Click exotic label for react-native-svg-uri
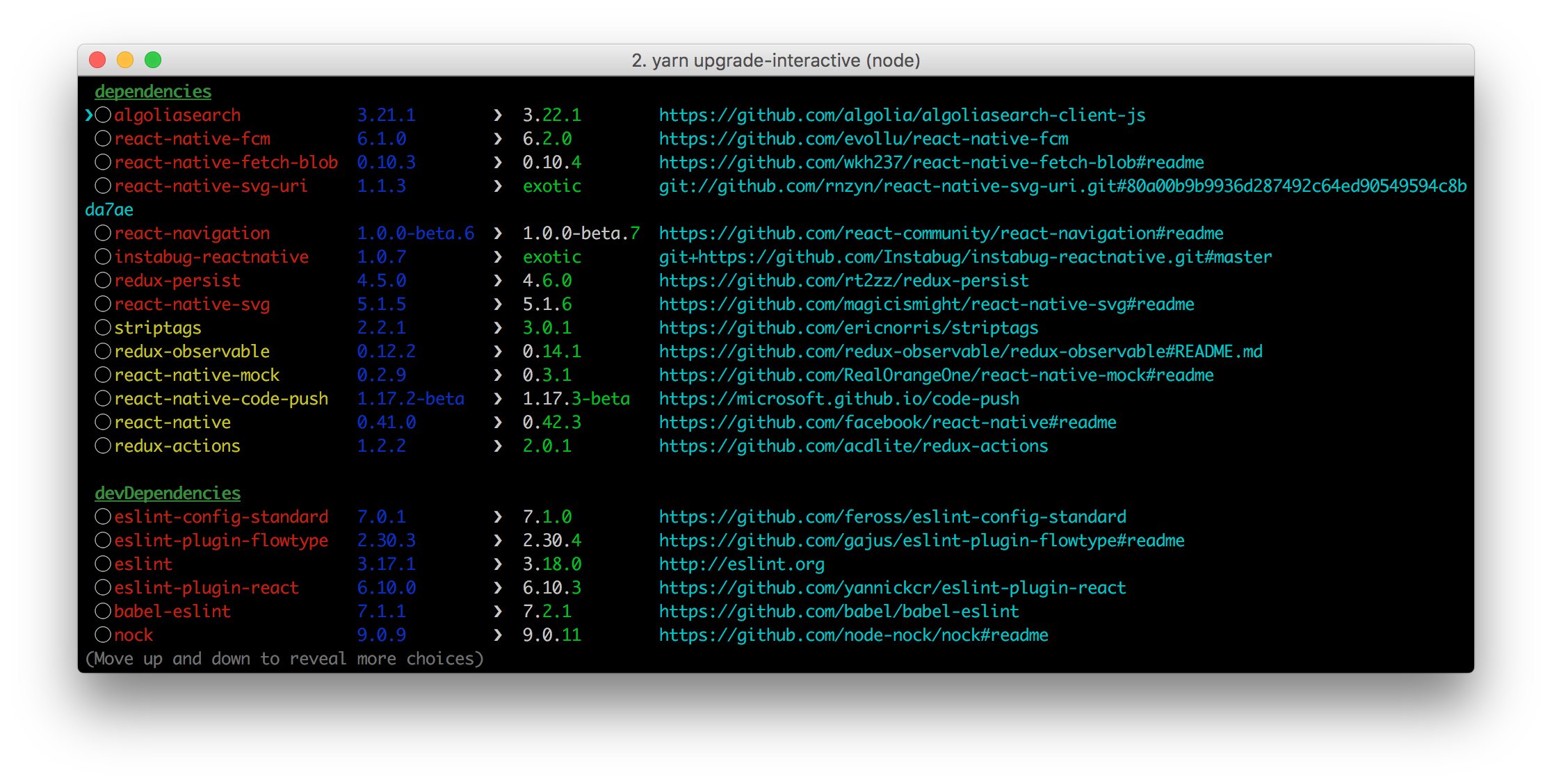 click(x=552, y=186)
